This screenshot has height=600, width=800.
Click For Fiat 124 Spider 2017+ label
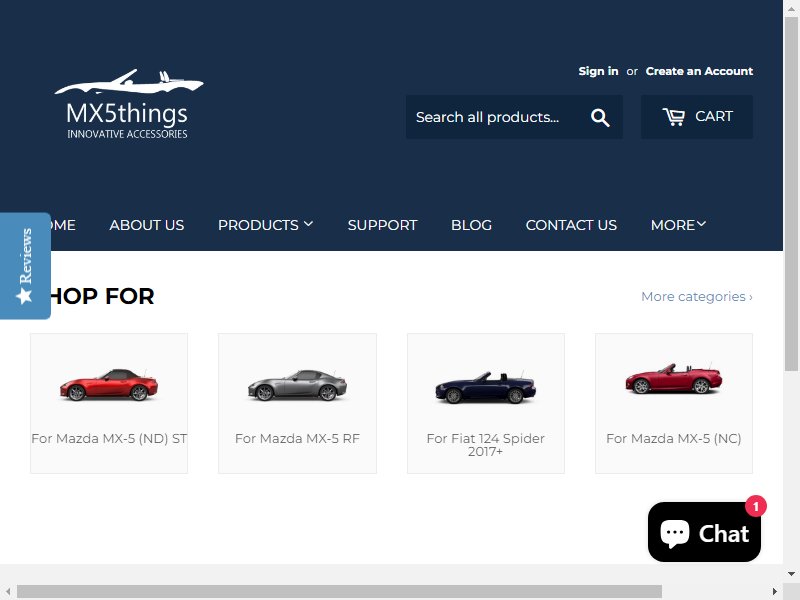485,445
